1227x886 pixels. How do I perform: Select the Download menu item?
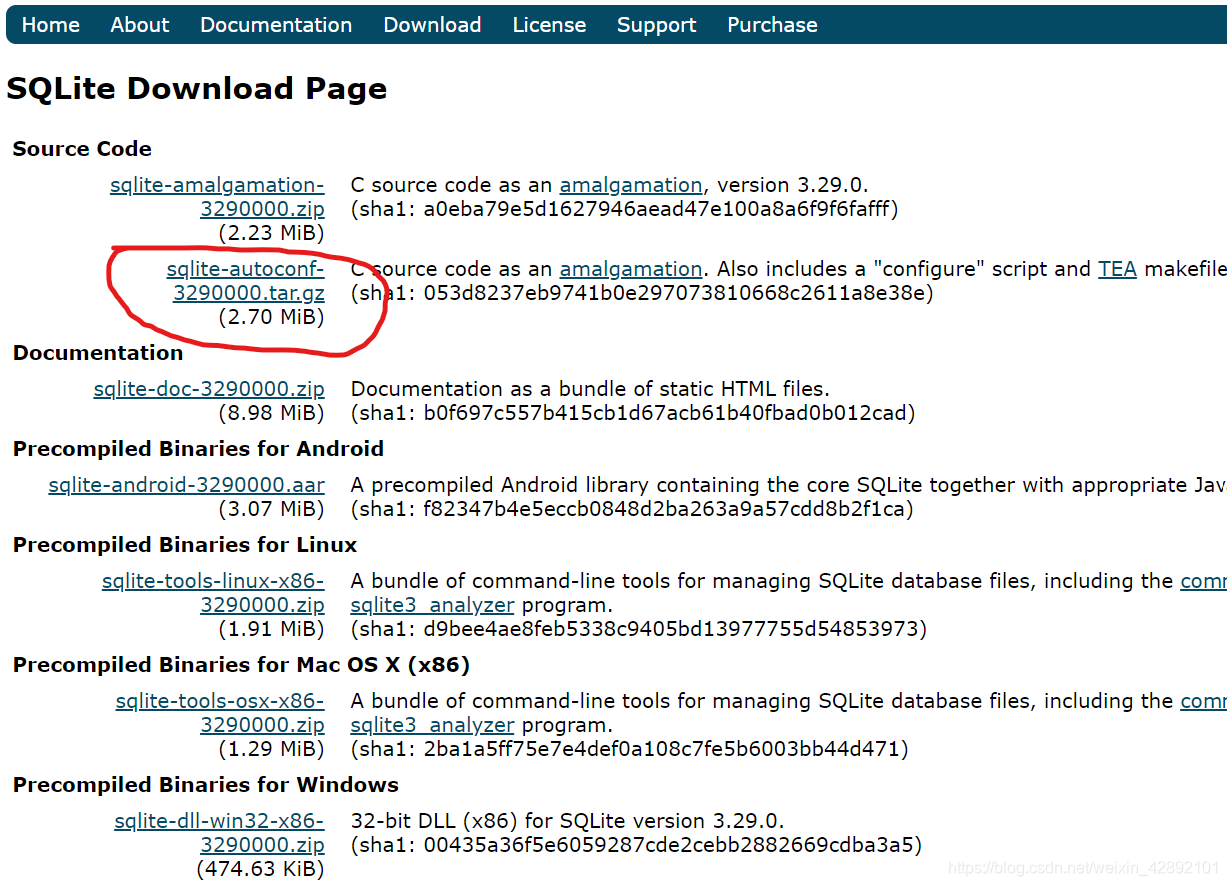[432, 25]
